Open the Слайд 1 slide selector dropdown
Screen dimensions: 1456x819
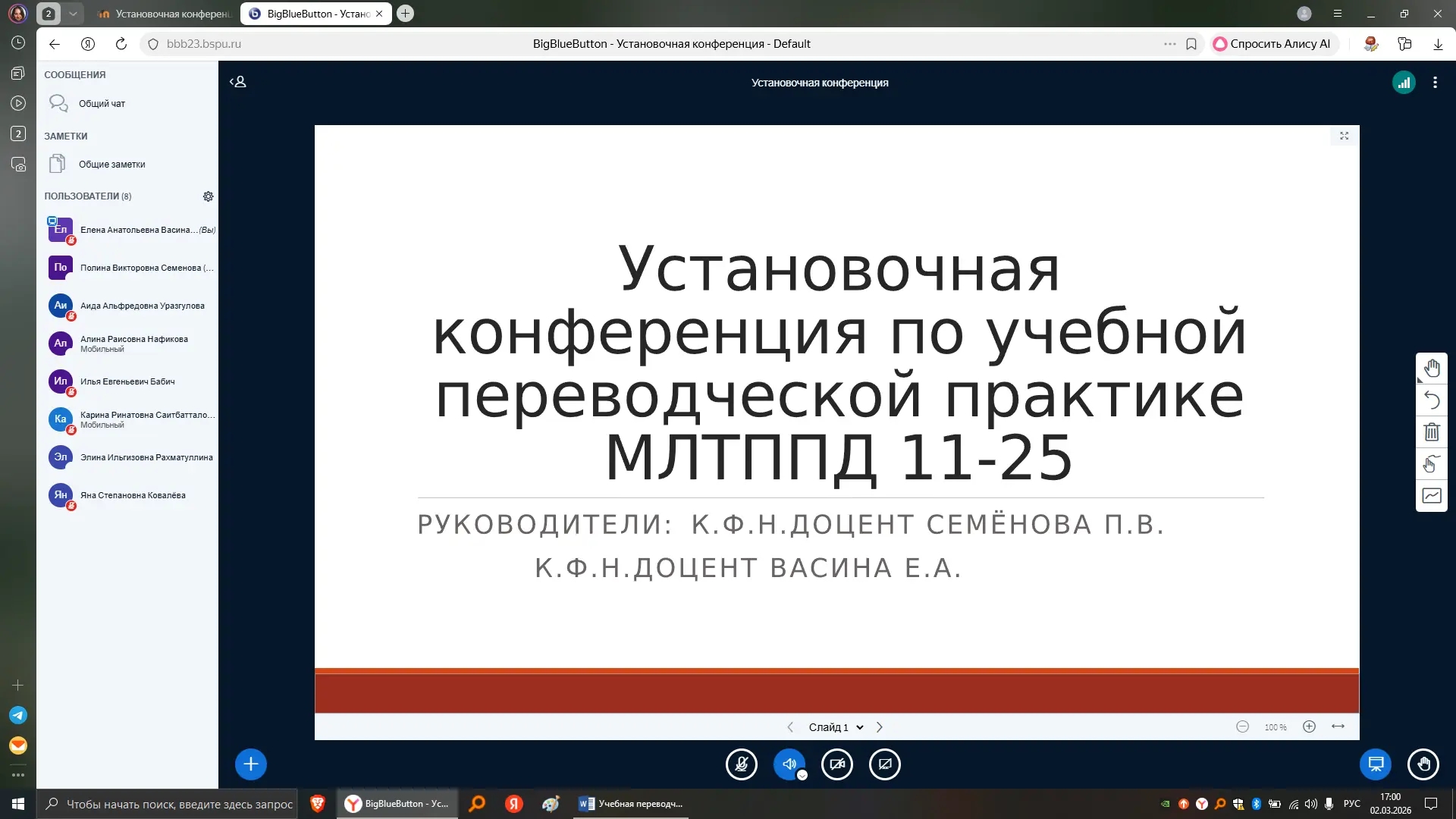[x=836, y=727]
